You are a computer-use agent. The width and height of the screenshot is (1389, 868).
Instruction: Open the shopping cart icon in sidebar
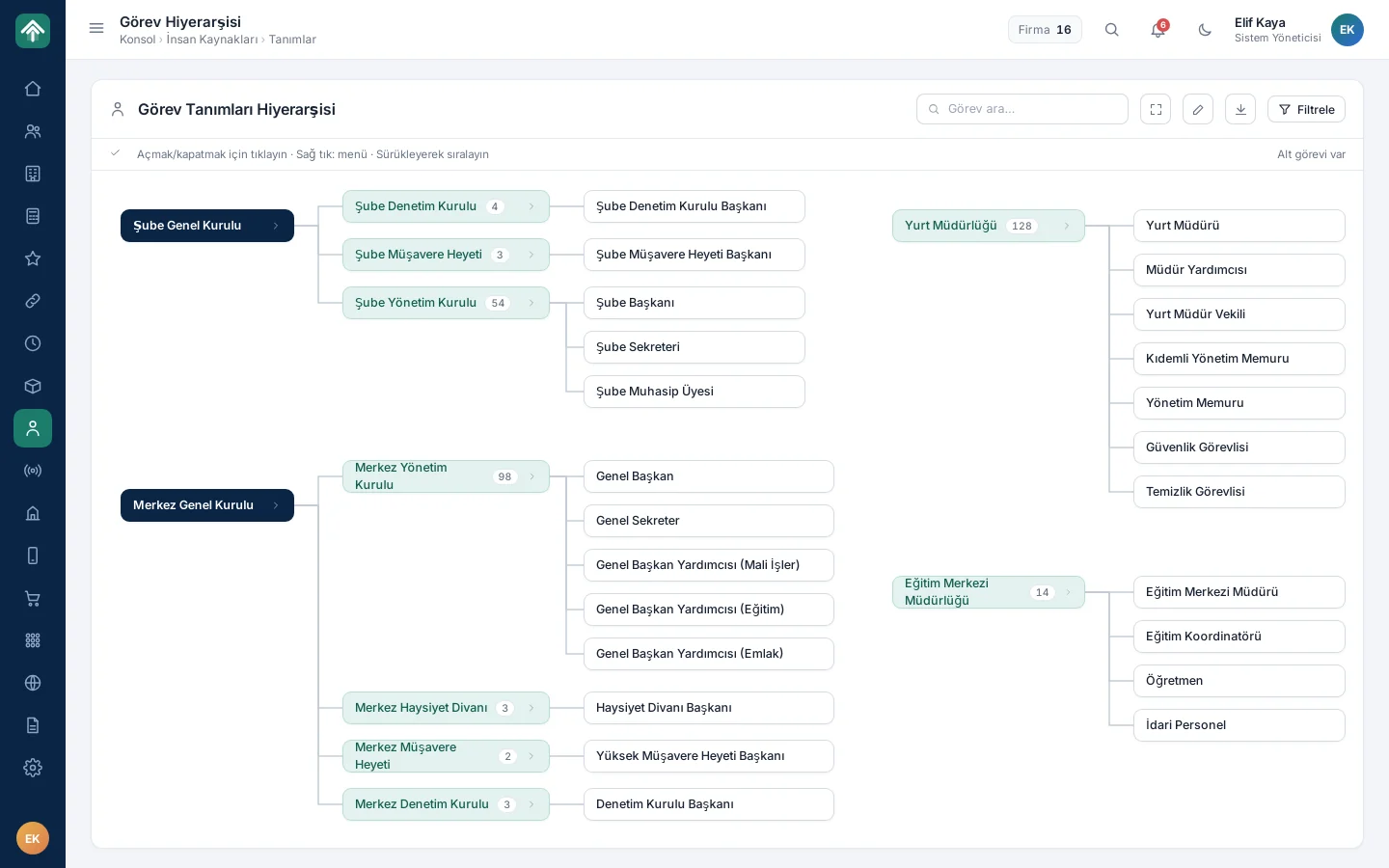[x=33, y=598]
